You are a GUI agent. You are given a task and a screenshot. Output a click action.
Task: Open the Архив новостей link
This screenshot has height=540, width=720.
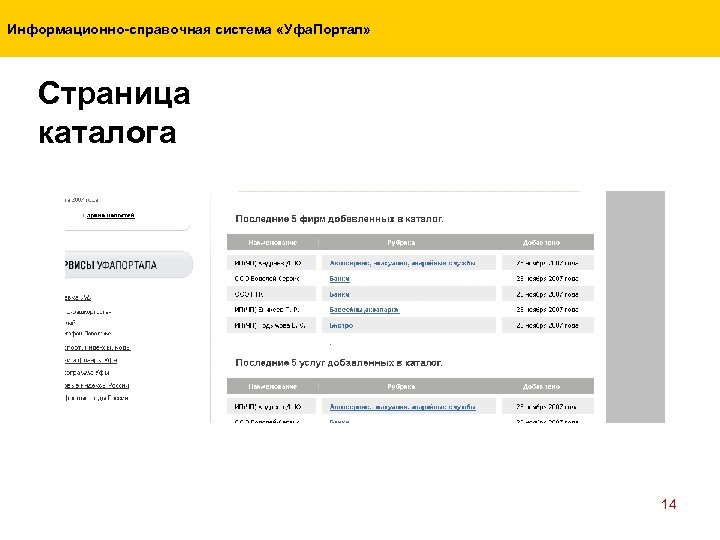click(x=111, y=215)
